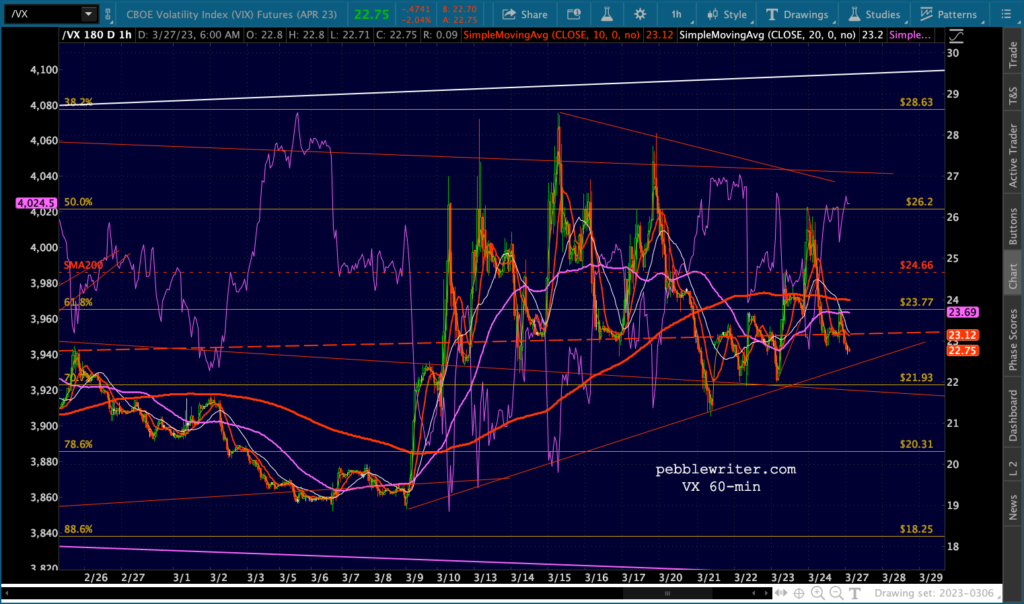Click the $21.93 Fibonacci level label
The height and width of the screenshot is (604, 1024).
tap(916, 377)
